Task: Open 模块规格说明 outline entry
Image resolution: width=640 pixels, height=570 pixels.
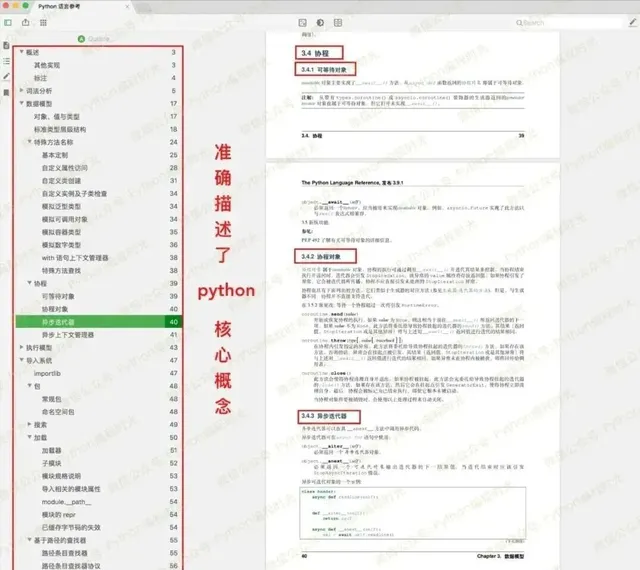Action: [62, 476]
